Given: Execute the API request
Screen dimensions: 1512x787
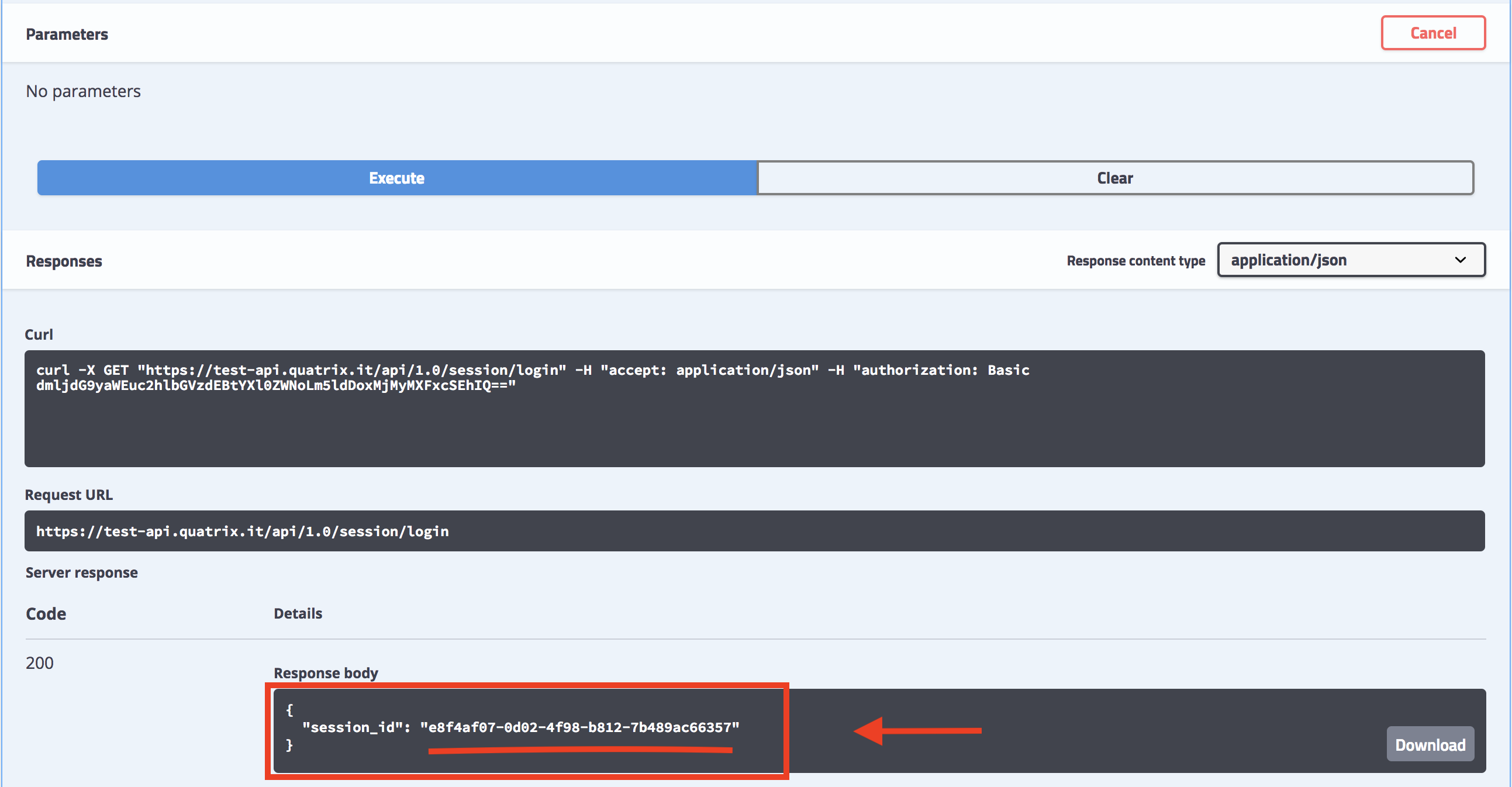Looking at the screenshot, I should (397, 178).
